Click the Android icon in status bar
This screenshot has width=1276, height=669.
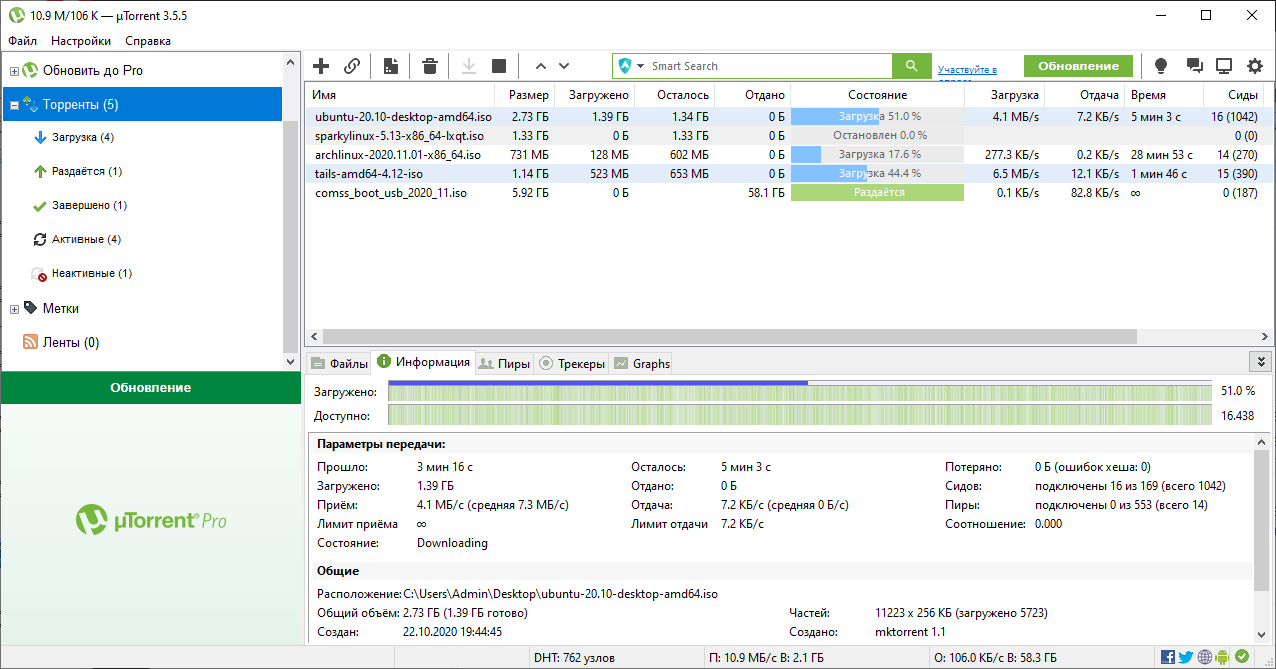pos(1222,657)
